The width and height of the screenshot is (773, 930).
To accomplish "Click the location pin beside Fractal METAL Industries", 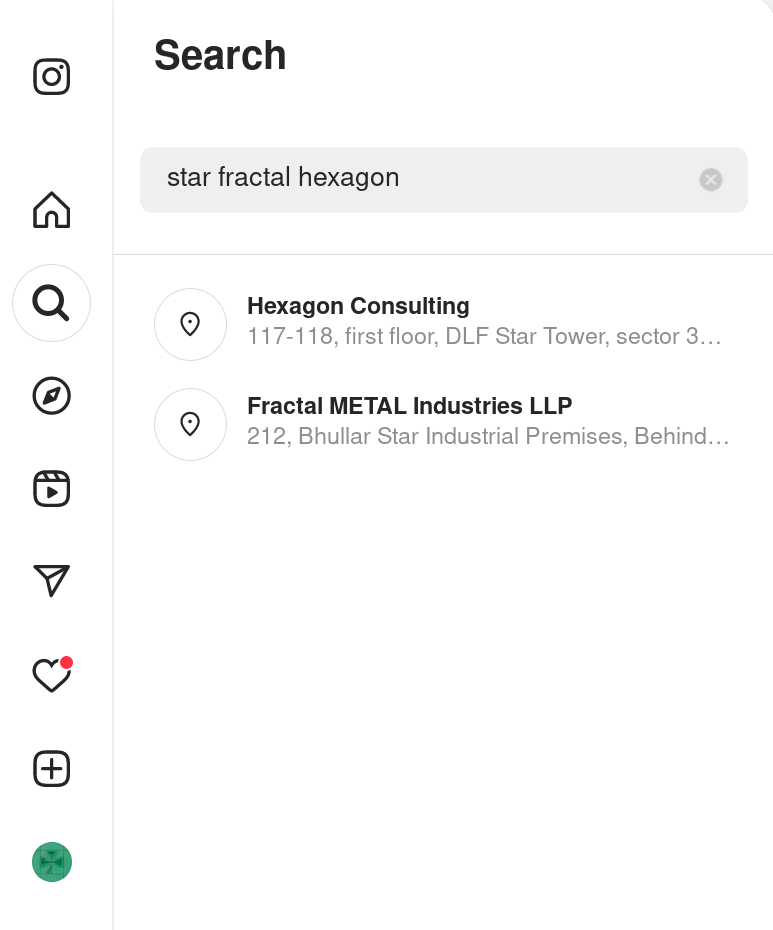I will [x=190, y=425].
